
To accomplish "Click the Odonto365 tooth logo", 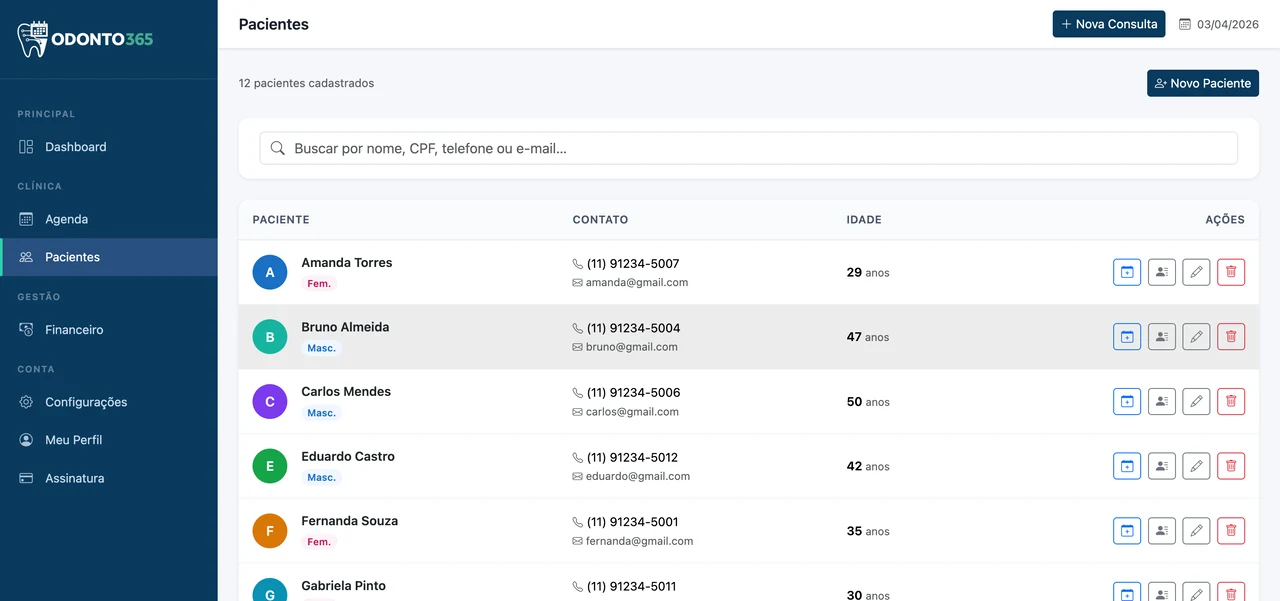I will click(x=33, y=39).
